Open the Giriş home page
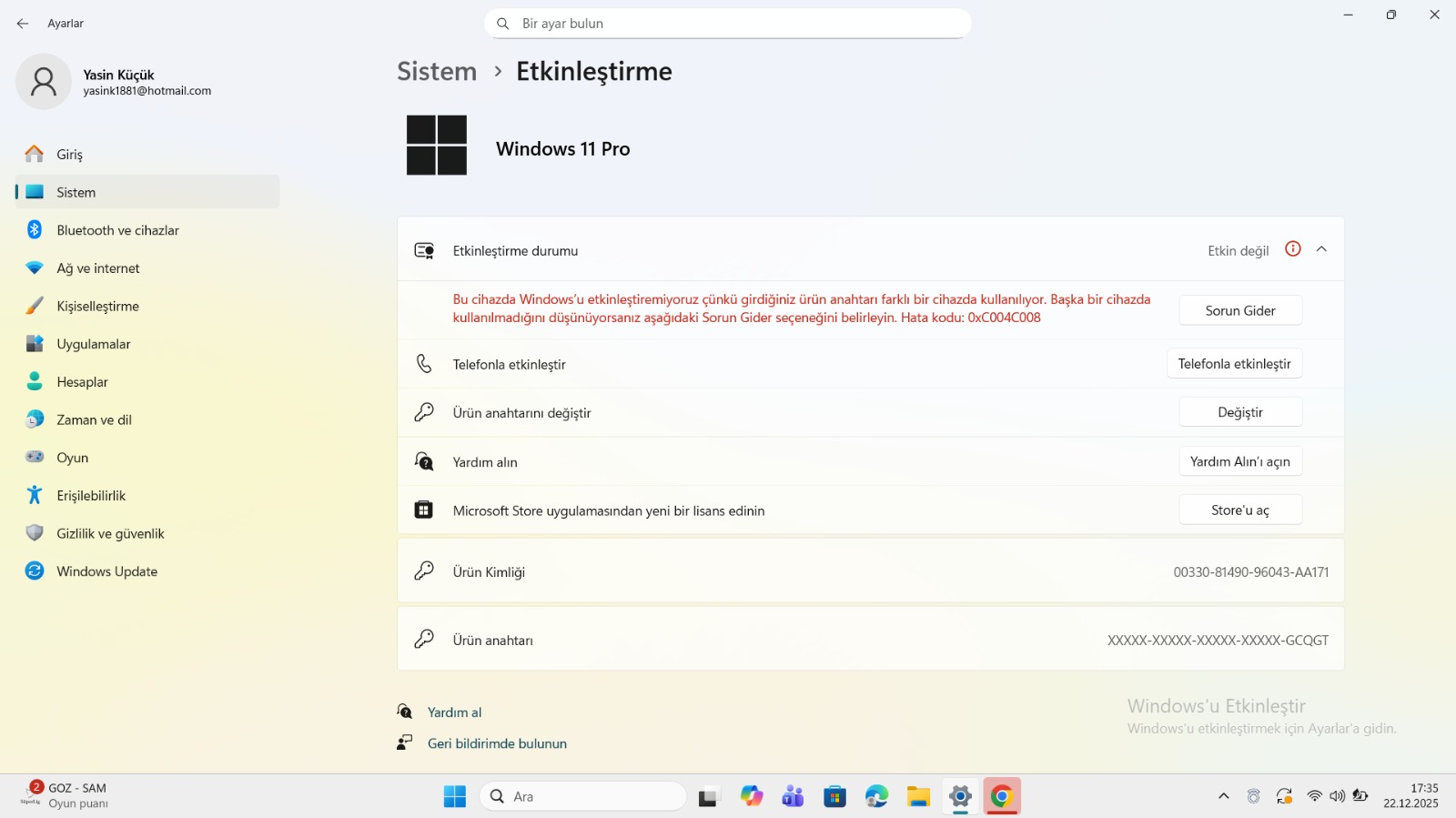This screenshot has width=1456, height=818. pyautogui.click(x=147, y=155)
